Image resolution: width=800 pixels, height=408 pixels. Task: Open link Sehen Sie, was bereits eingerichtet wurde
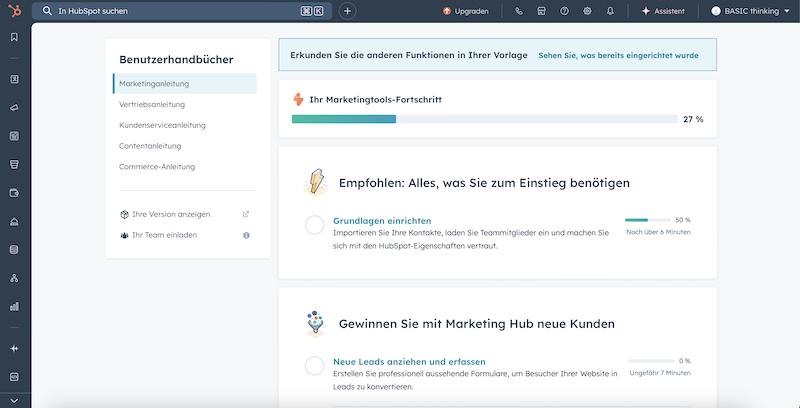pos(618,55)
